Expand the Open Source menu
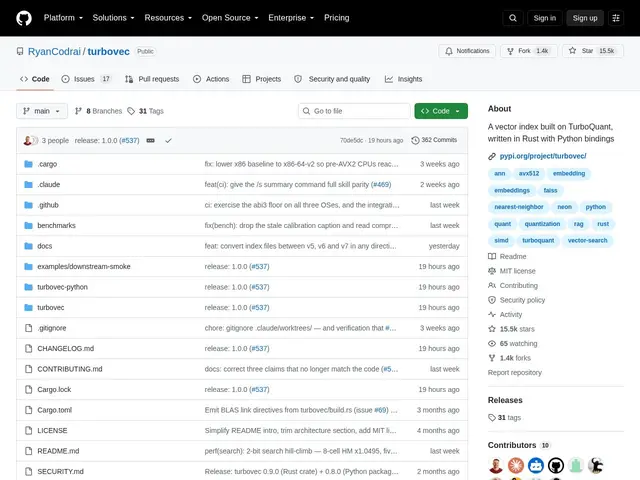Screen dimensions: 640x480 (230, 18)
